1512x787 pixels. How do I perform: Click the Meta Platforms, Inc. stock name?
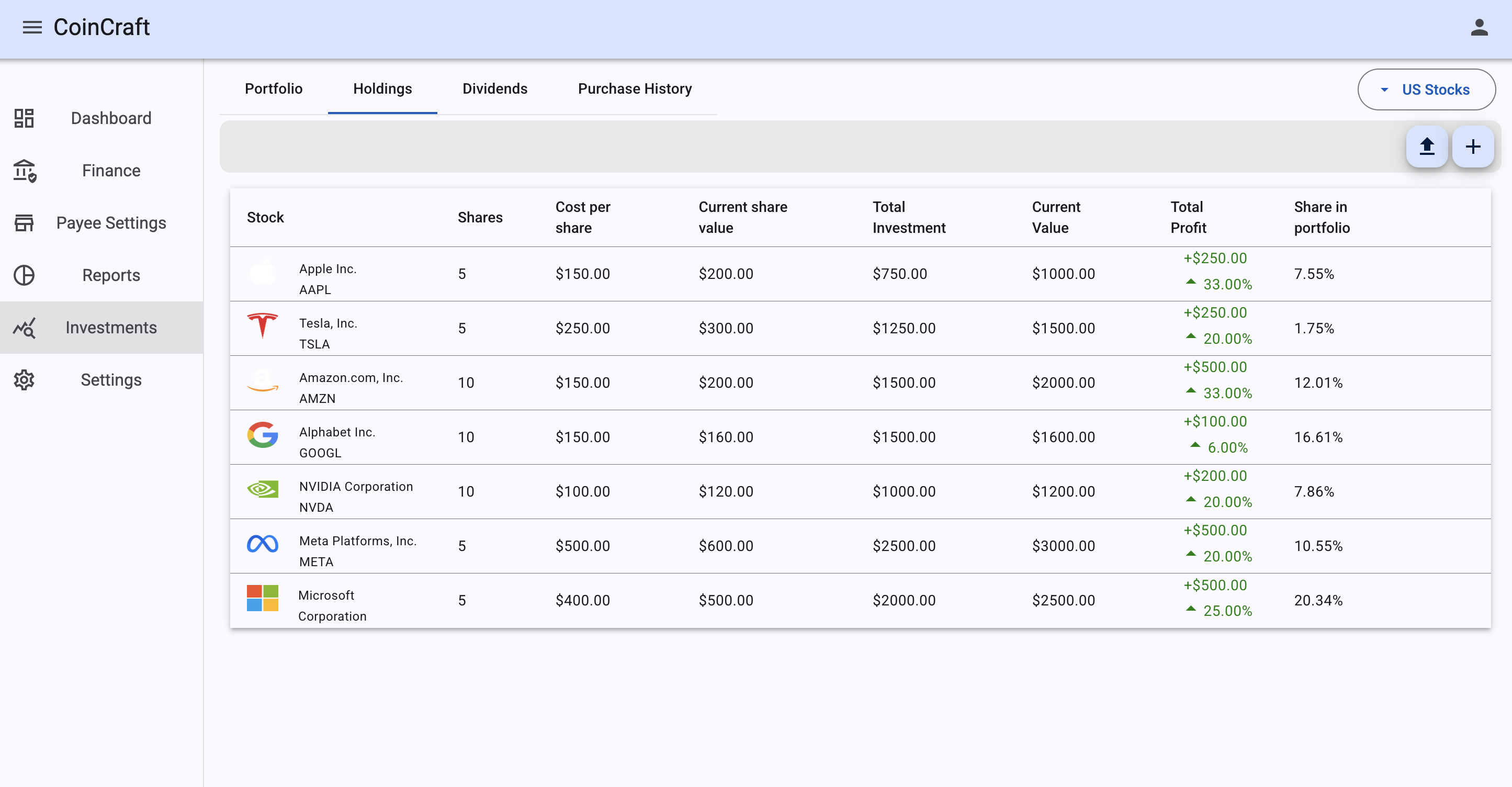click(x=357, y=541)
